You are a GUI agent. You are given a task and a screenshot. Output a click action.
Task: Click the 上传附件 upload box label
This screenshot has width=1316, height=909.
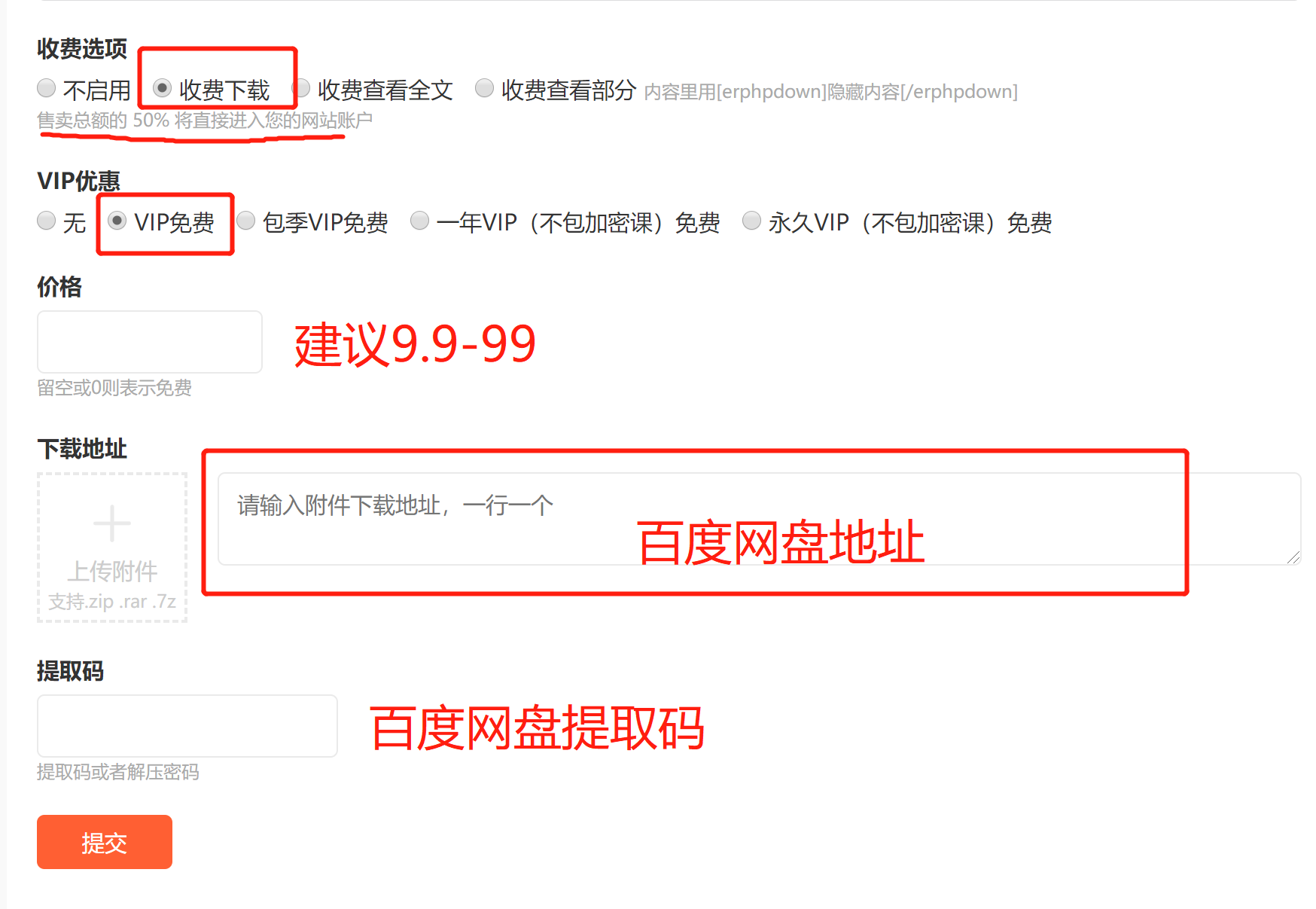[x=112, y=572]
